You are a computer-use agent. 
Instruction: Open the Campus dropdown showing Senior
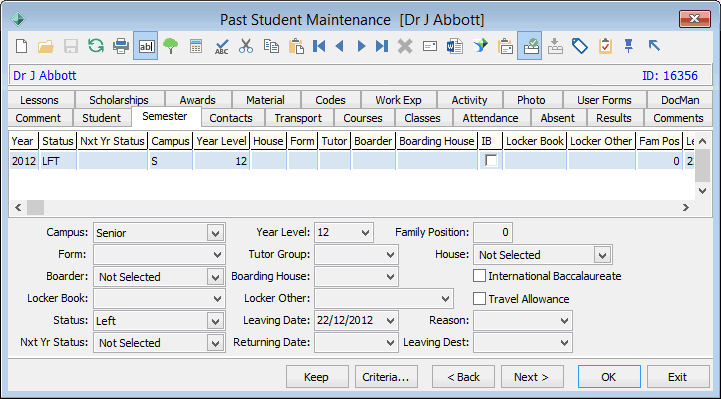click(x=215, y=233)
